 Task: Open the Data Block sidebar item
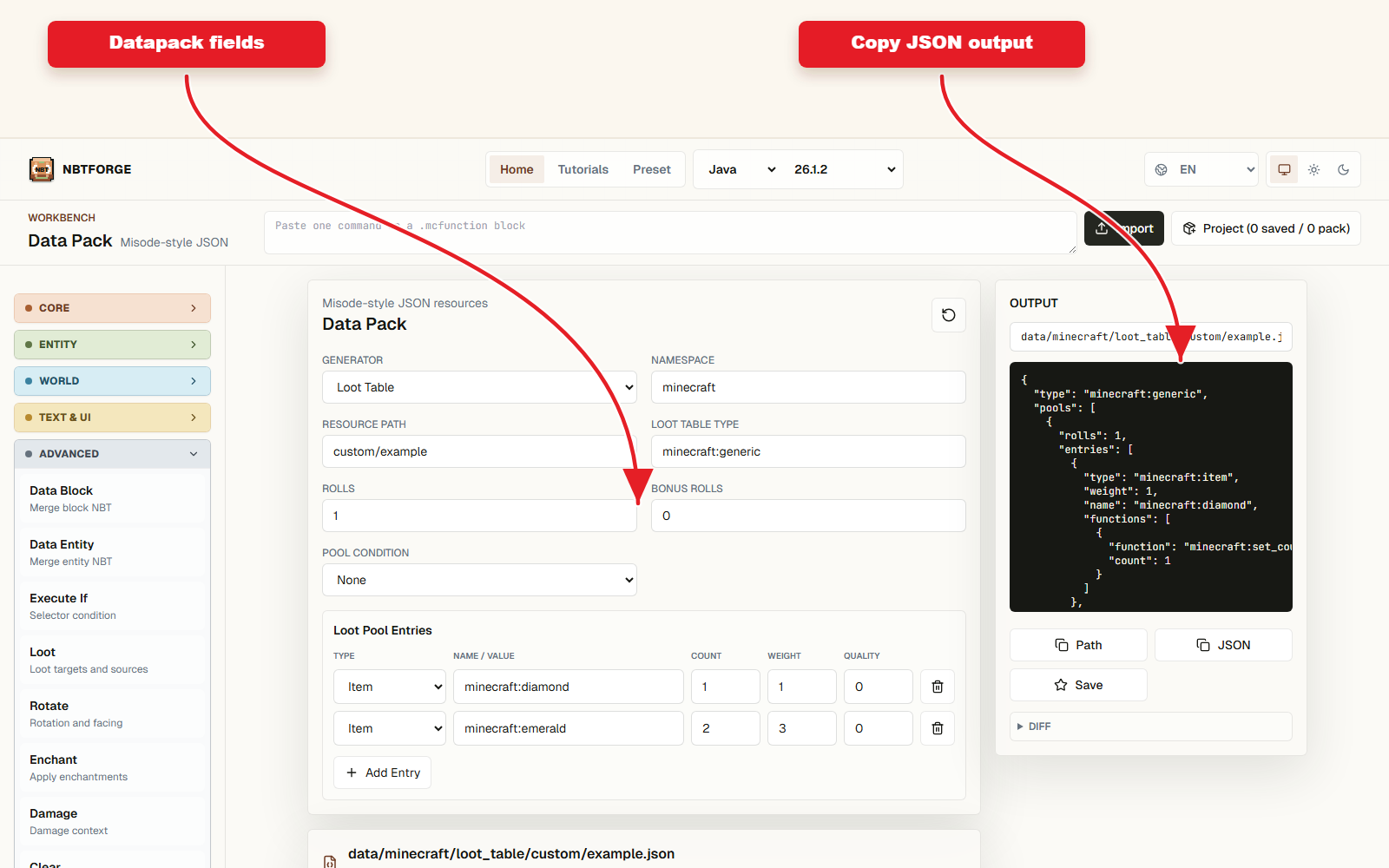click(x=112, y=498)
